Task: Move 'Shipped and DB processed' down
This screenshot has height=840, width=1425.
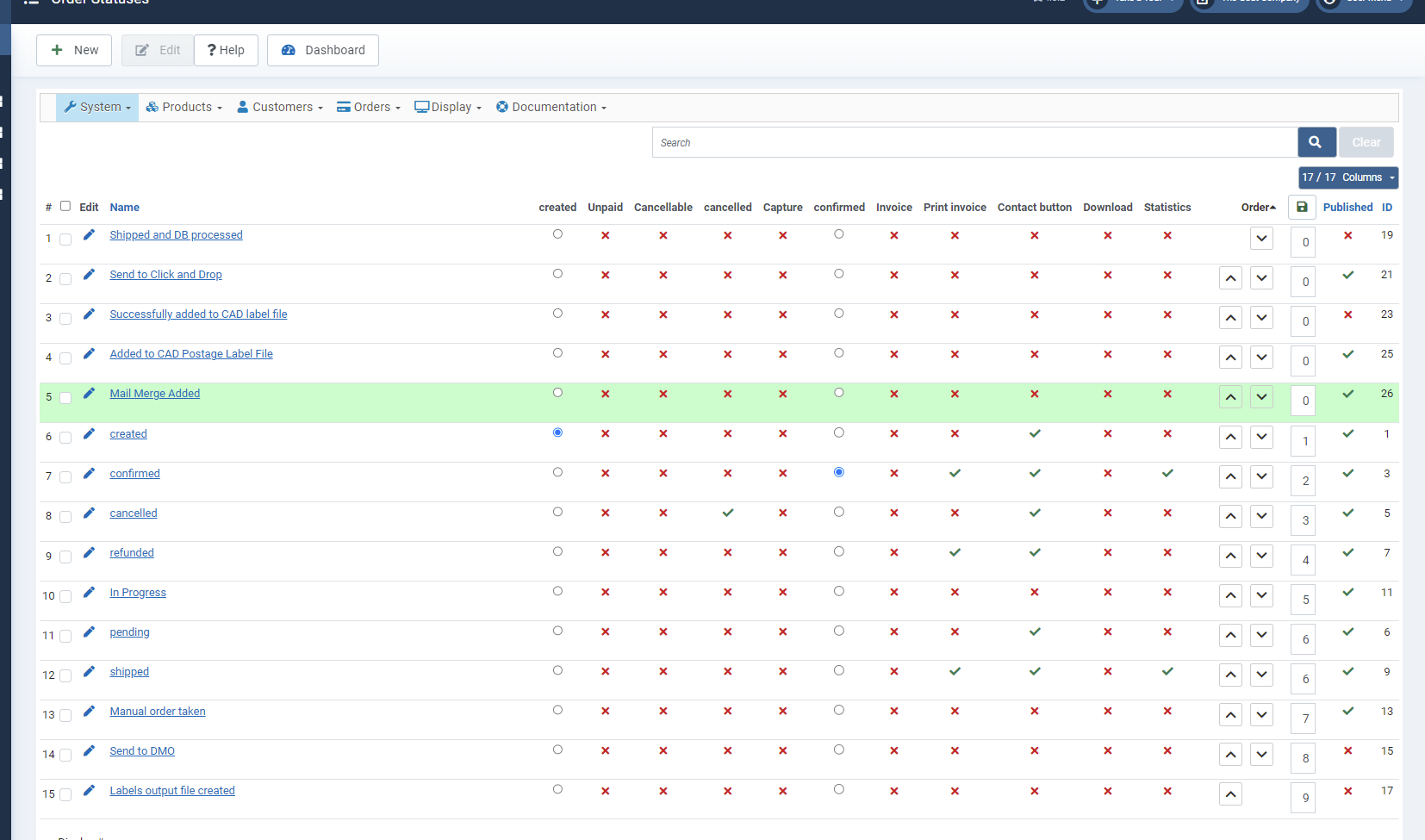Action: pyautogui.click(x=1261, y=239)
